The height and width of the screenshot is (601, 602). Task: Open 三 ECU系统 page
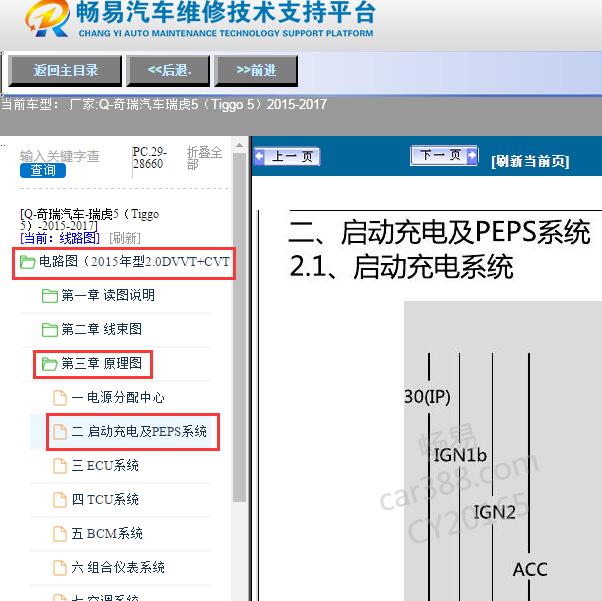click(105, 465)
